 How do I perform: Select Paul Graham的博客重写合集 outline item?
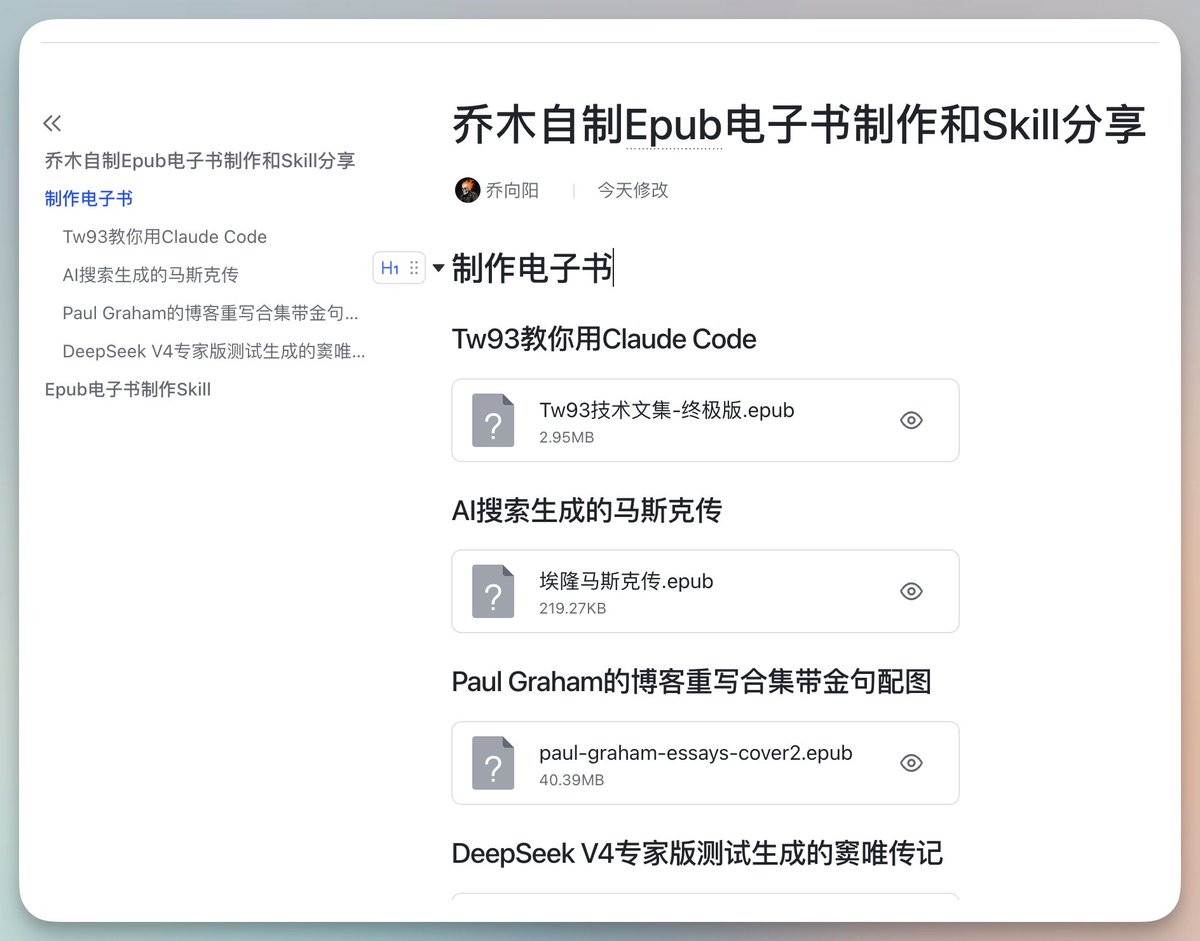click(210, 313)
